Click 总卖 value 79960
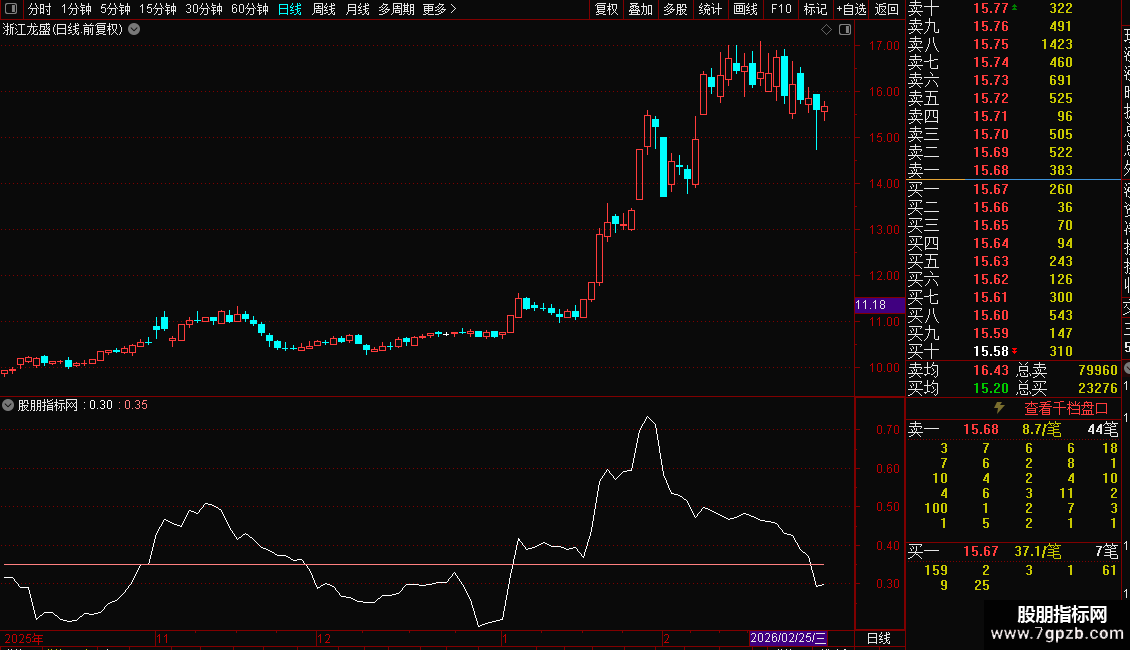The height and width of the screenshot is (650, 1130). (1098, 370)
